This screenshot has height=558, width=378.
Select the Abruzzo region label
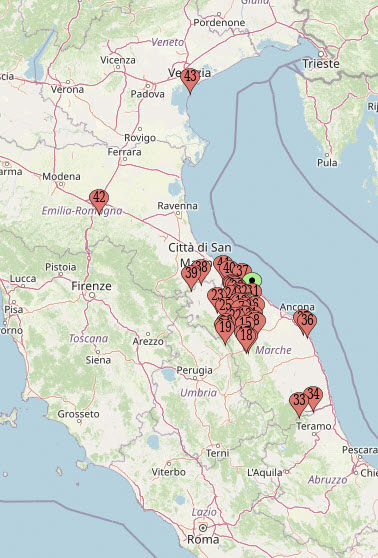point(327,480)
